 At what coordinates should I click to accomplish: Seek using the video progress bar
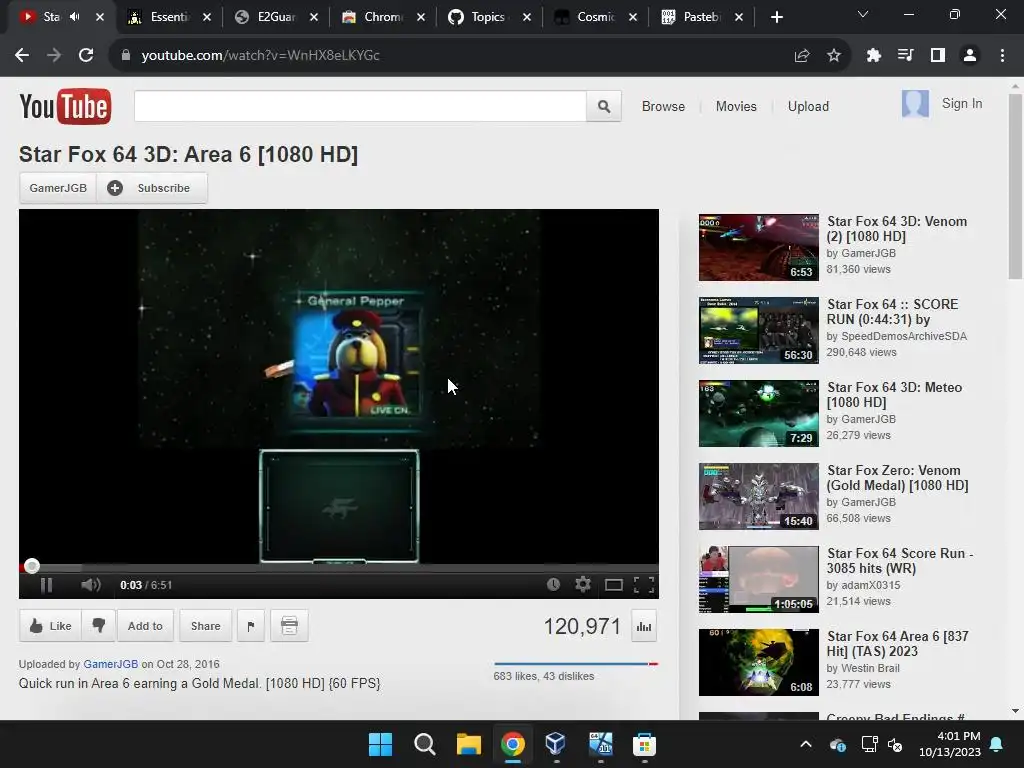pos(338,566)
